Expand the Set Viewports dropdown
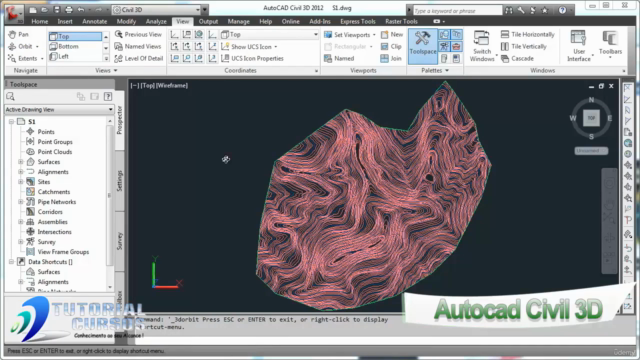The width and height of the screenshot is (640, 360). click(374, 35)
